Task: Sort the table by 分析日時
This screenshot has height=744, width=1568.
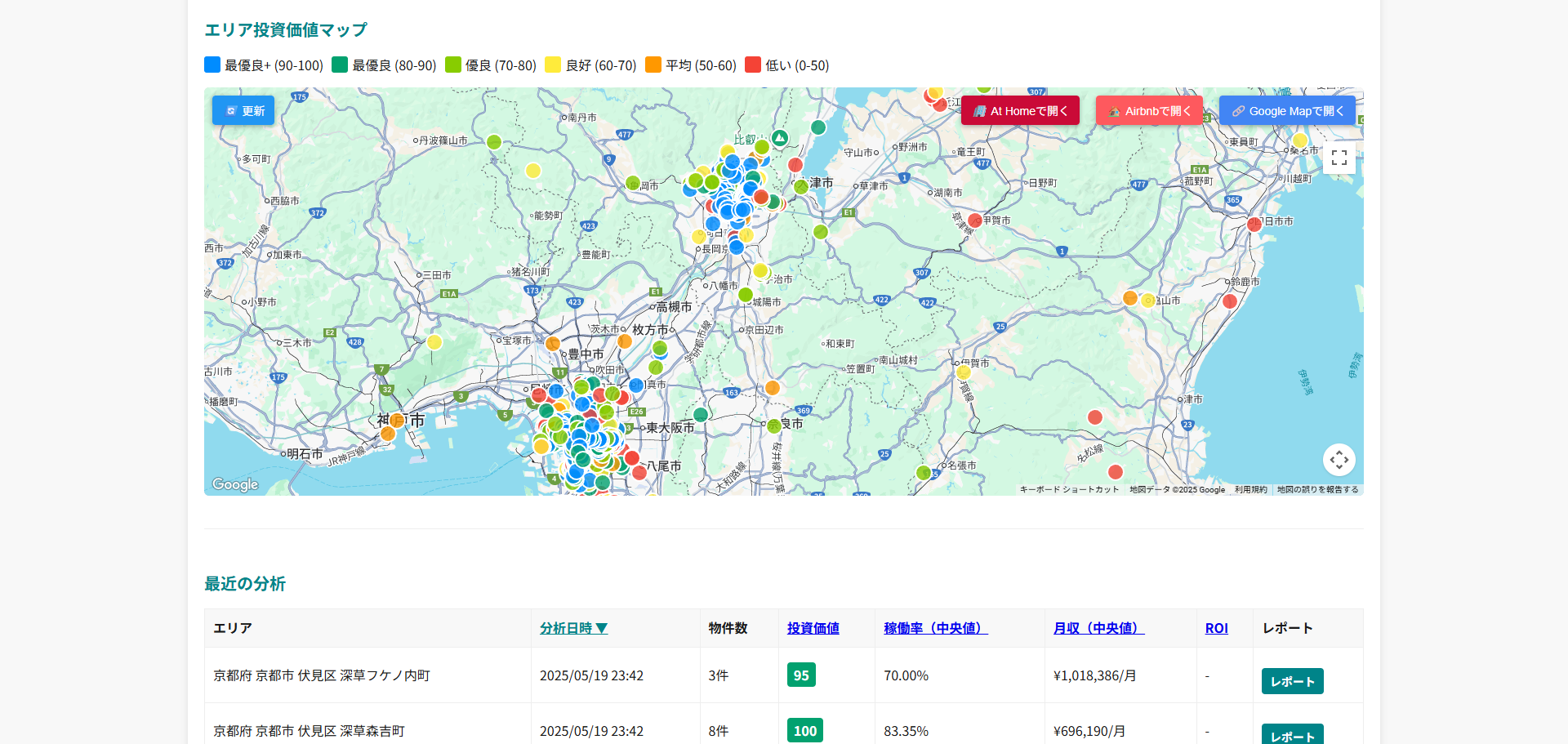Action: click(573, 628)
